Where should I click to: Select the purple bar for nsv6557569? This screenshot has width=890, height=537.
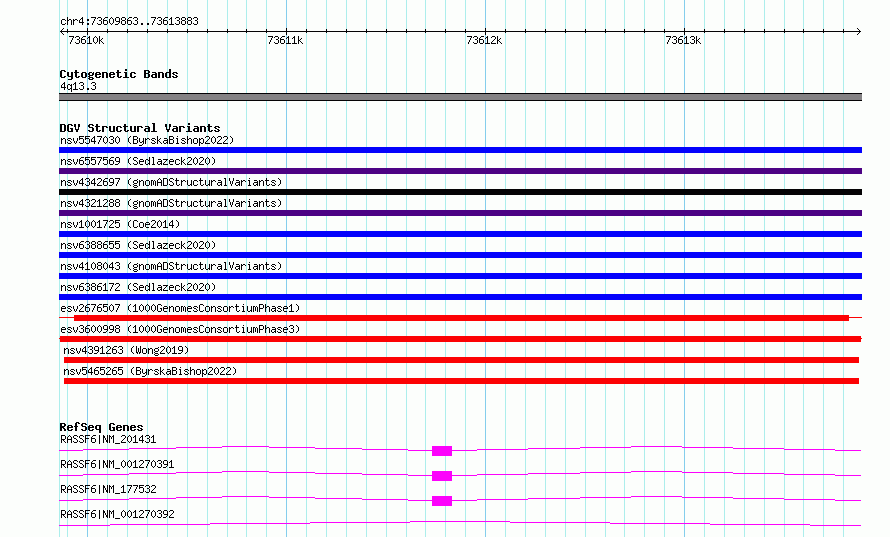pos(460,171)
